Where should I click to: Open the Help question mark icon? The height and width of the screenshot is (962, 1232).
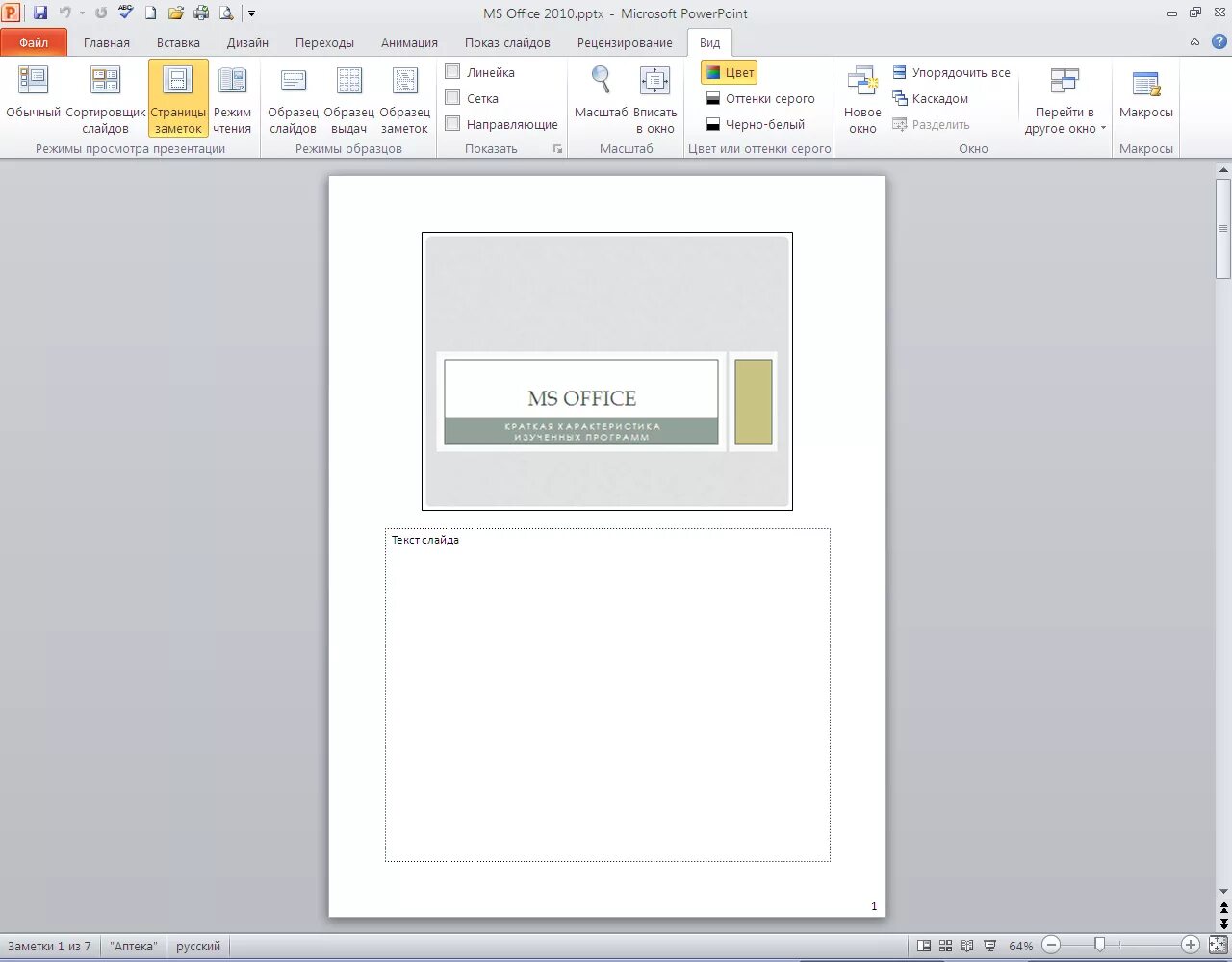[1219, 41]
